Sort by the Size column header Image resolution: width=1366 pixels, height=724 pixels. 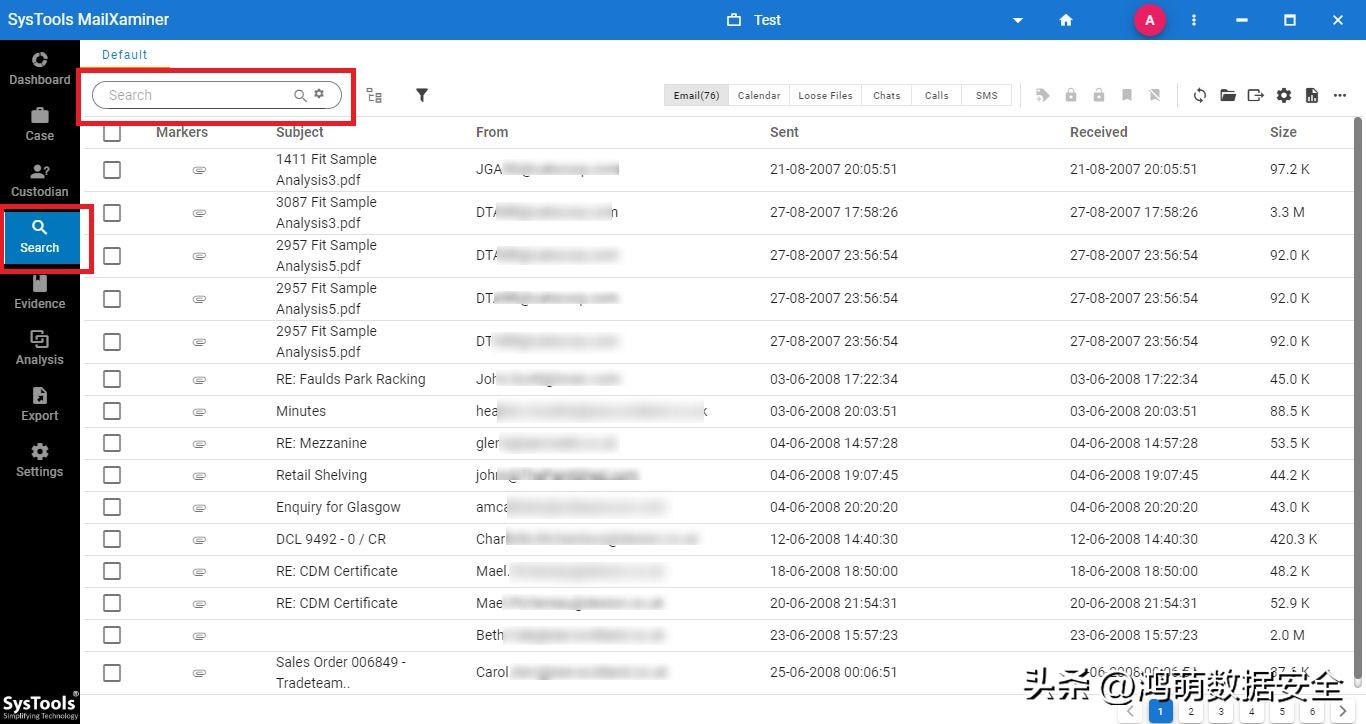1283,132
